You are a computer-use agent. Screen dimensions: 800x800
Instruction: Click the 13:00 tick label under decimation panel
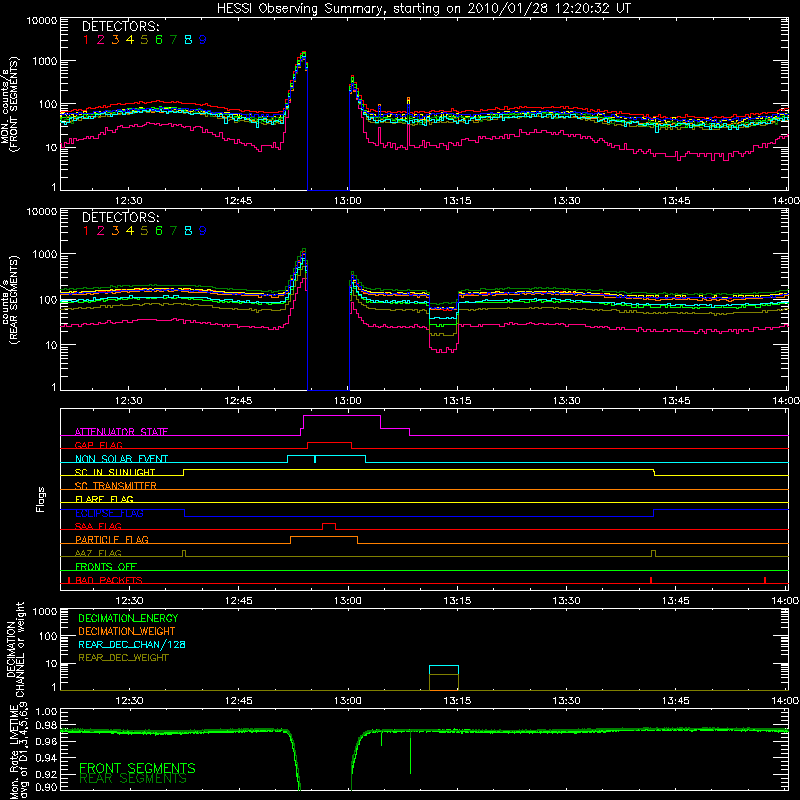(348, 701)
